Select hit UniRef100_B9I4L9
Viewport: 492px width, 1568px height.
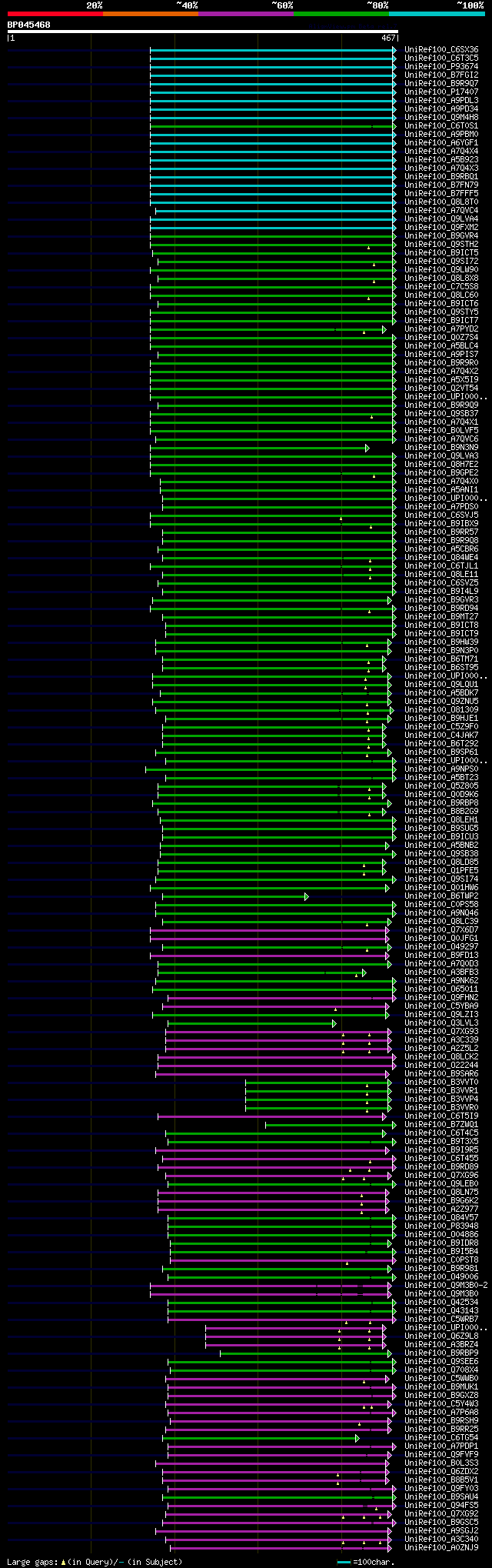(x=441, y=591)
